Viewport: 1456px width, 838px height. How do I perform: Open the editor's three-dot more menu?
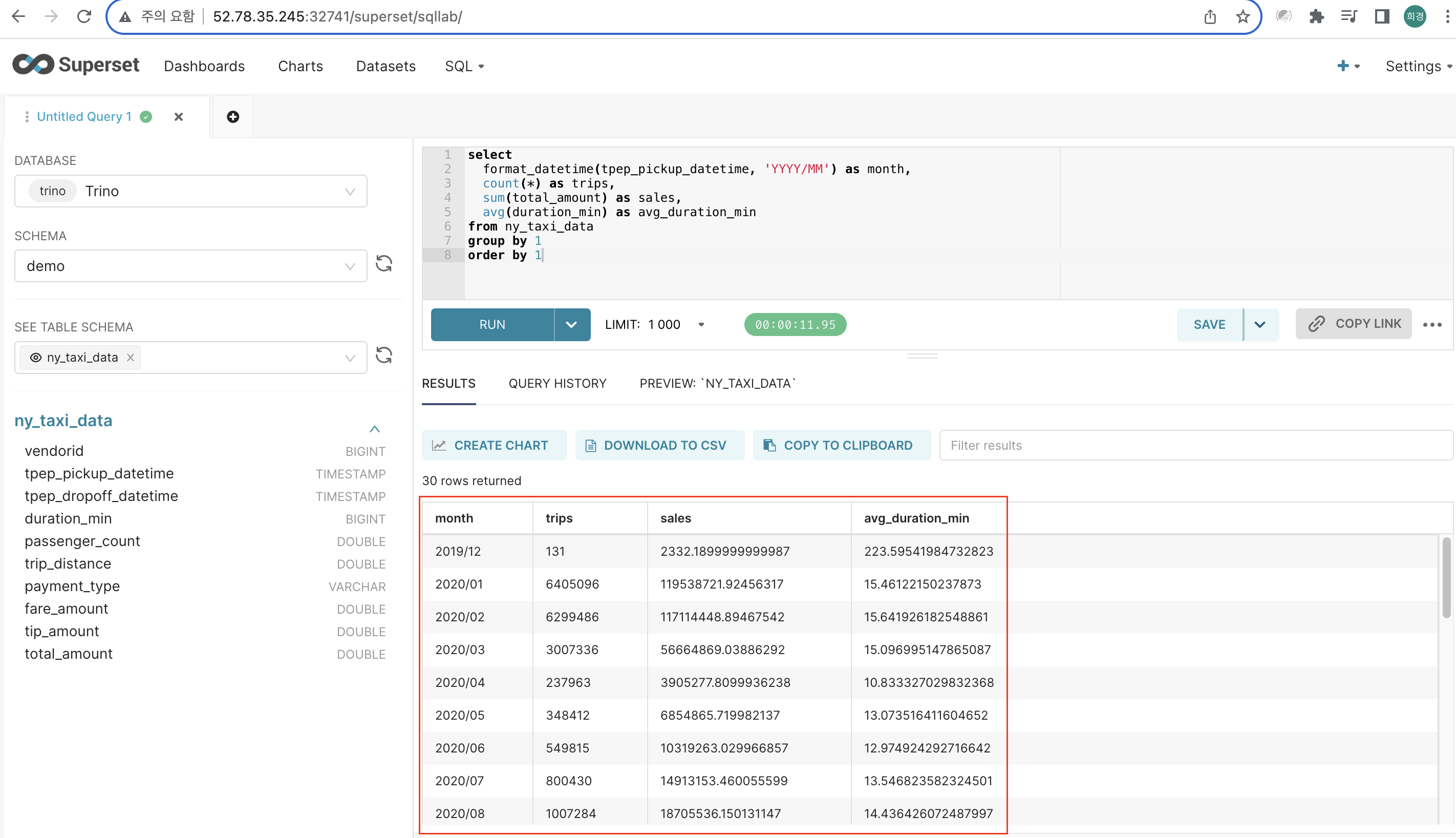tap(1432, 325)
